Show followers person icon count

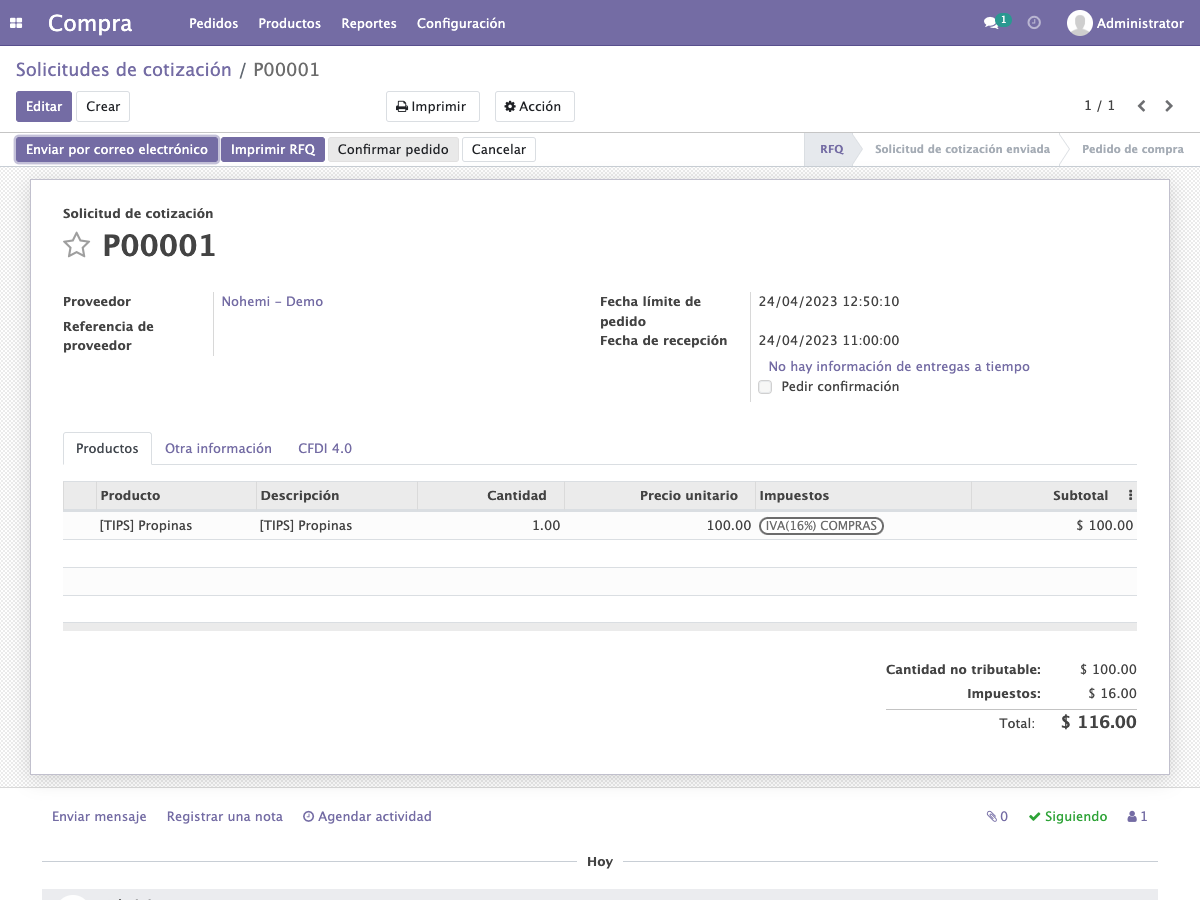(1137, 817)
